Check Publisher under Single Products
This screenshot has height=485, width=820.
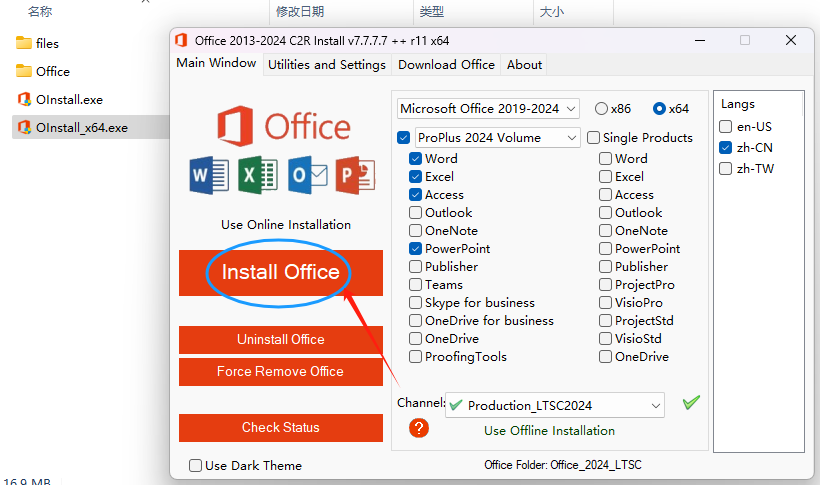[605, 267]
